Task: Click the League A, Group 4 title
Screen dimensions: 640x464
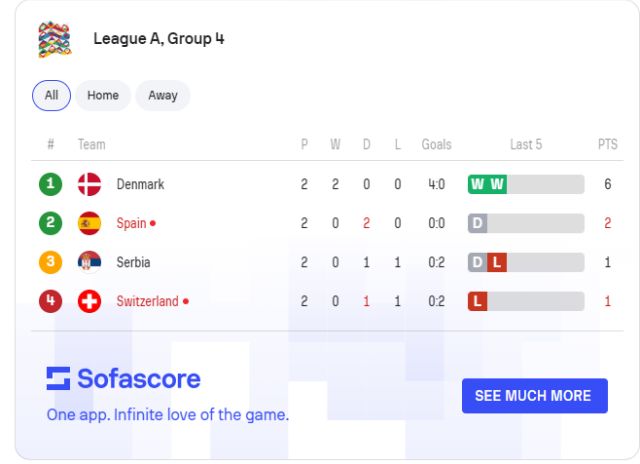Action: pos(158,39)
